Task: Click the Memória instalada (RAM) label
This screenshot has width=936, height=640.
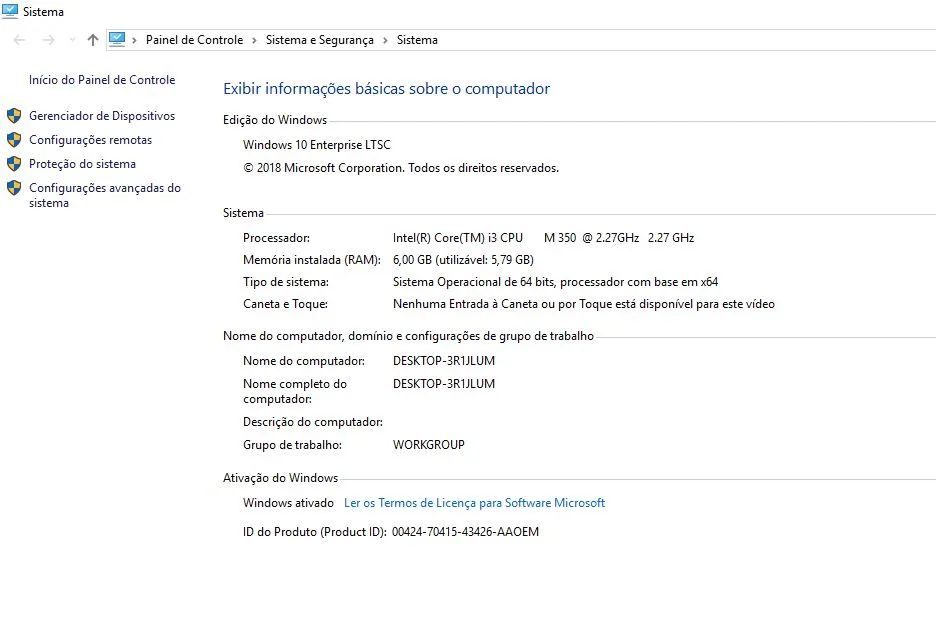Action: pyautogui.click(x=312, y=260)
